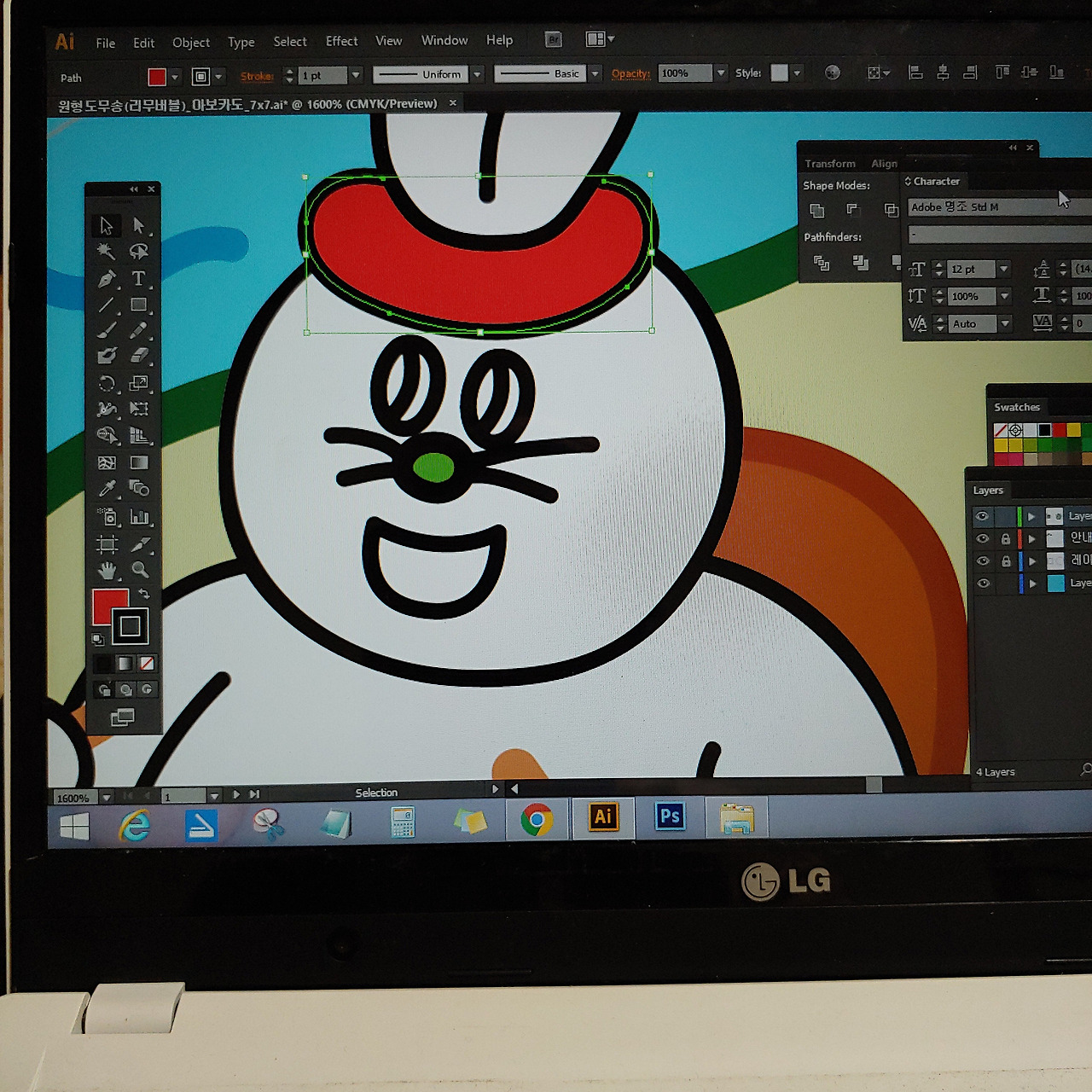Image resolution: width=1092 pixels, height=1092 pixels.
Task: Select the Hand tool
Action: pyautogui.click(x=106, y=570)
